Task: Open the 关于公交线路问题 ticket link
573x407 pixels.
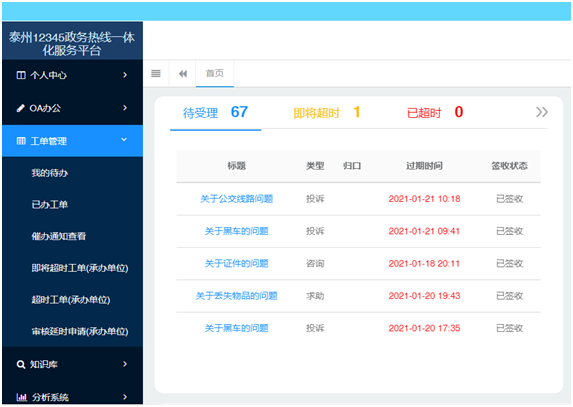Action: click(236, 199)
